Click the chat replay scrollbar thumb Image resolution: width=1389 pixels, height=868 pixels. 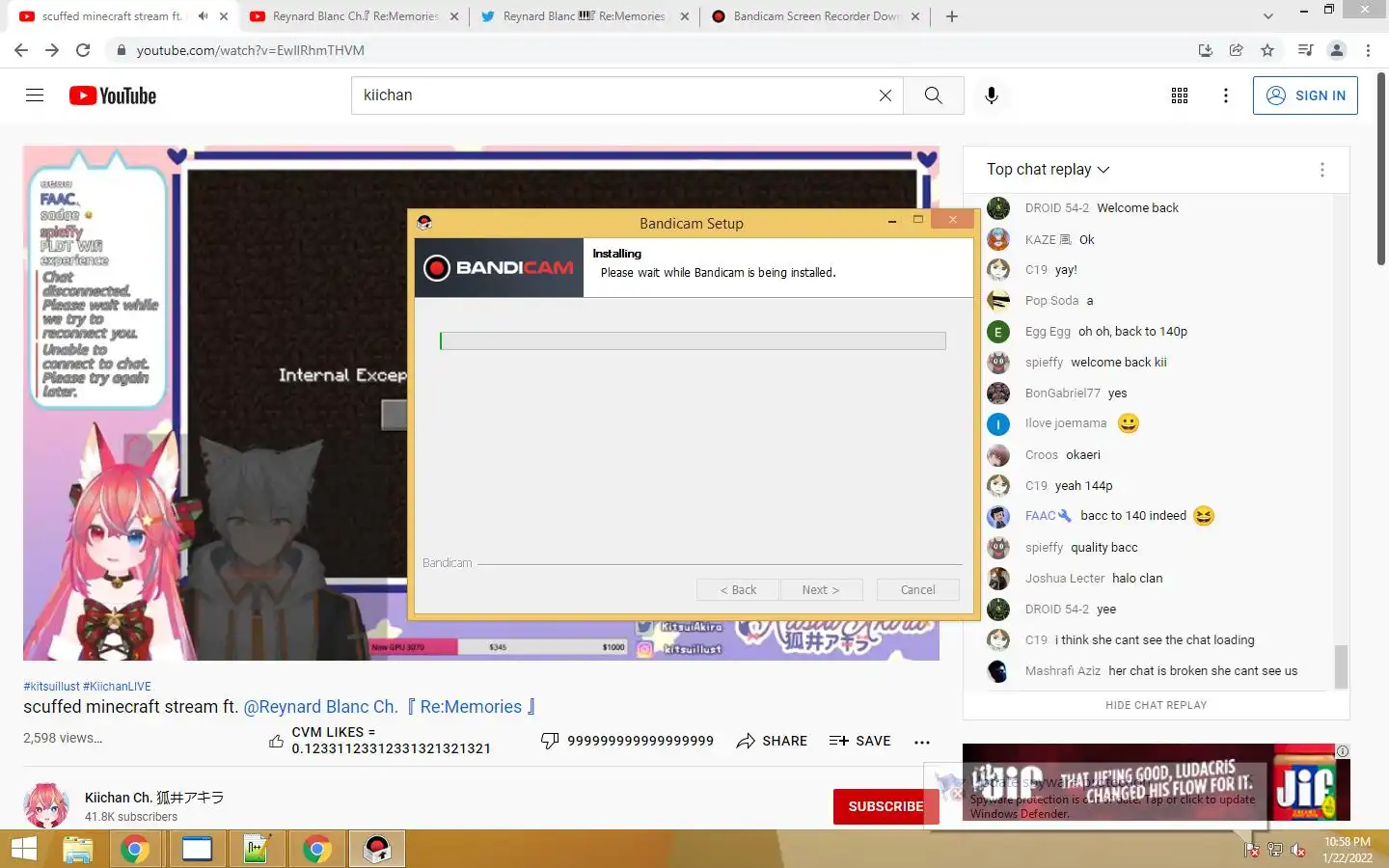(x=1341, y=667)
